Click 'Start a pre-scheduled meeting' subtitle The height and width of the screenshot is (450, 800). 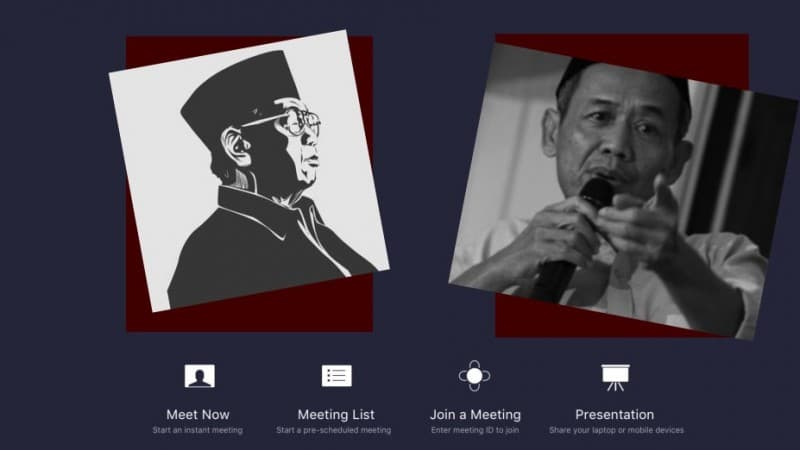(334, 430)
